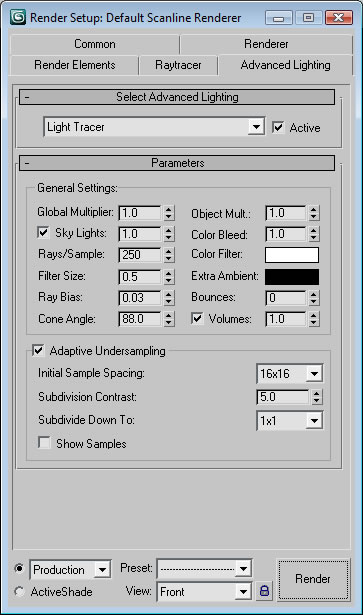The image size is (363, 615).
Task: Maximize the Render Setup window
Action: [x=308, y=18]
